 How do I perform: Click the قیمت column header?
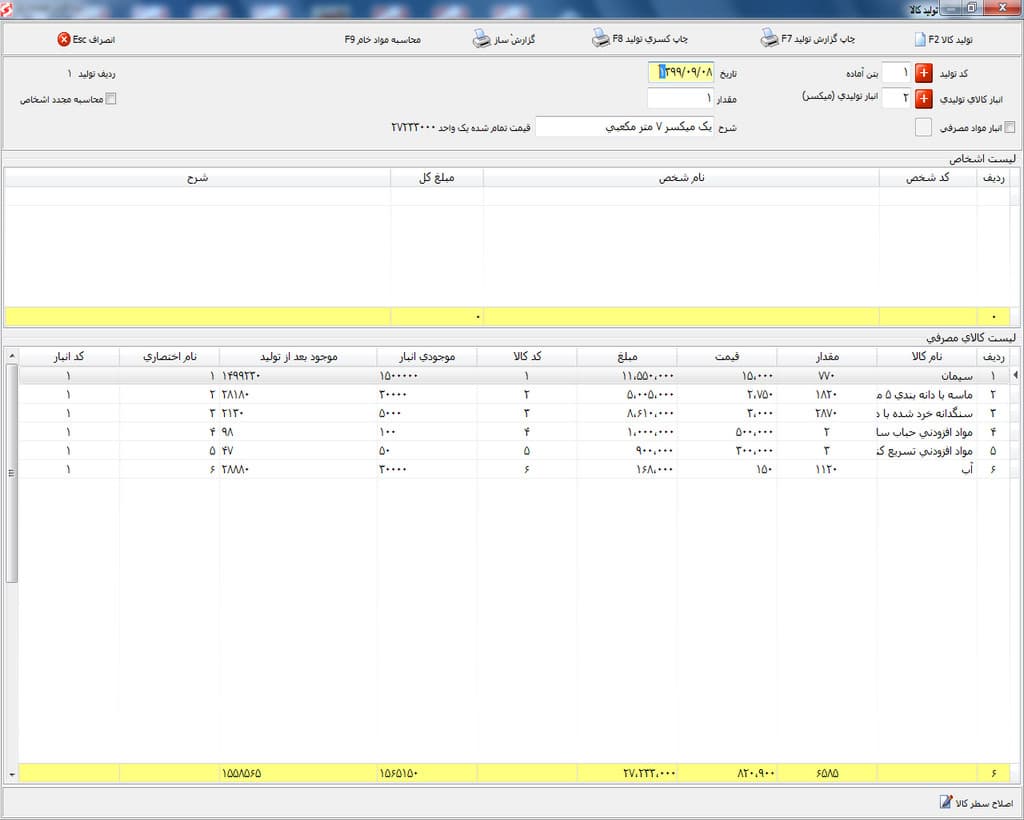coord(727,356)
